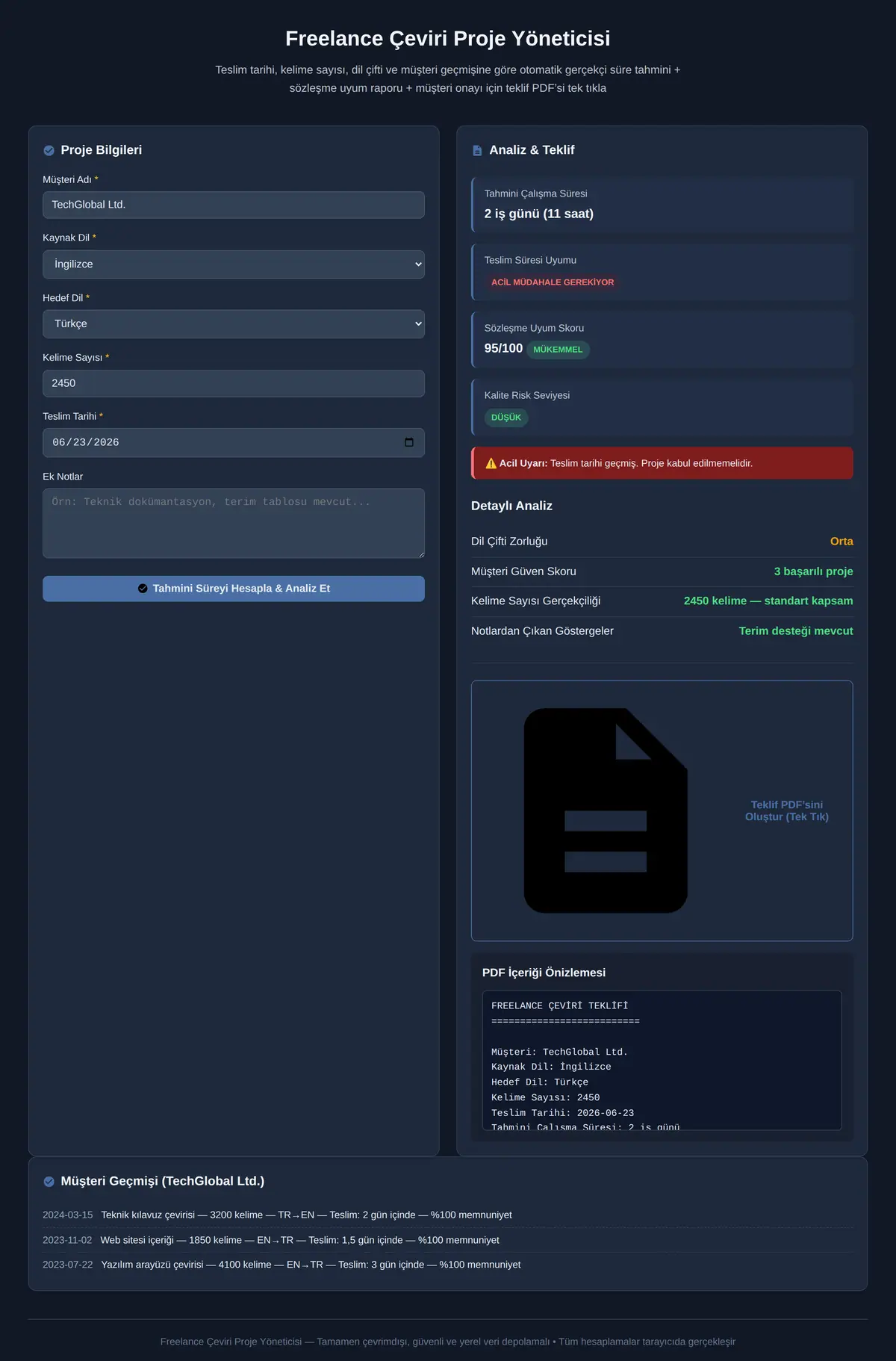
Task: Click the 95/100 score value
Action: tap(503, 349)
